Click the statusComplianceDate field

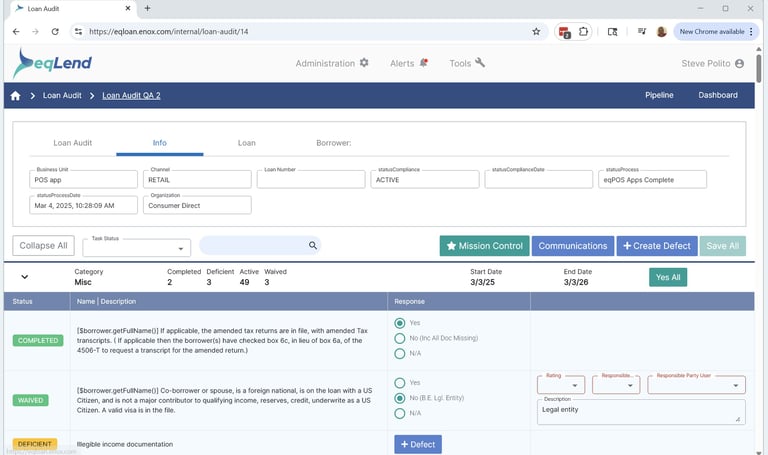point(539,179)
